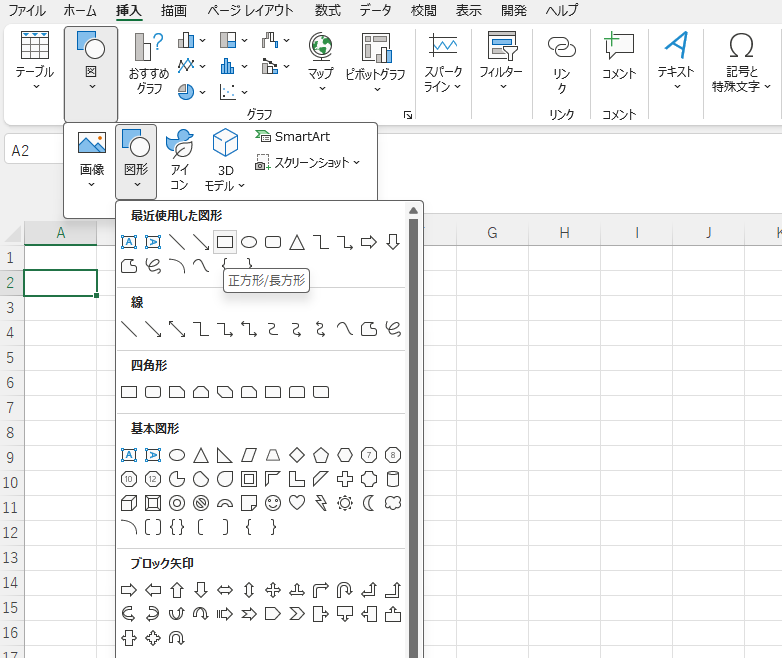Open the ヘルプ tab
Screen dimensions: 782x658
[x=562, y=10]
